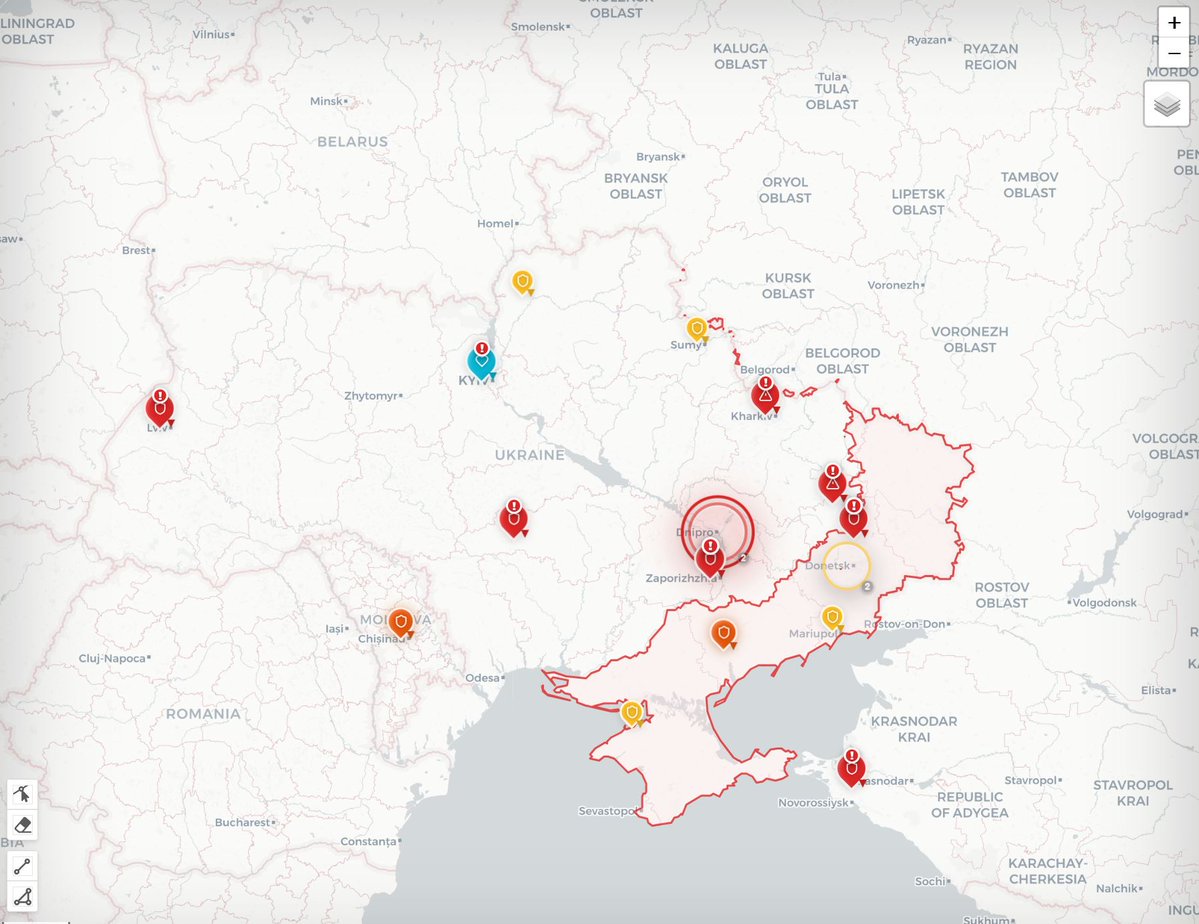Viewport: 1199px width, 924px height.
Task: Select the orange marker near Chisinau
Action: [x=400, y=621]
